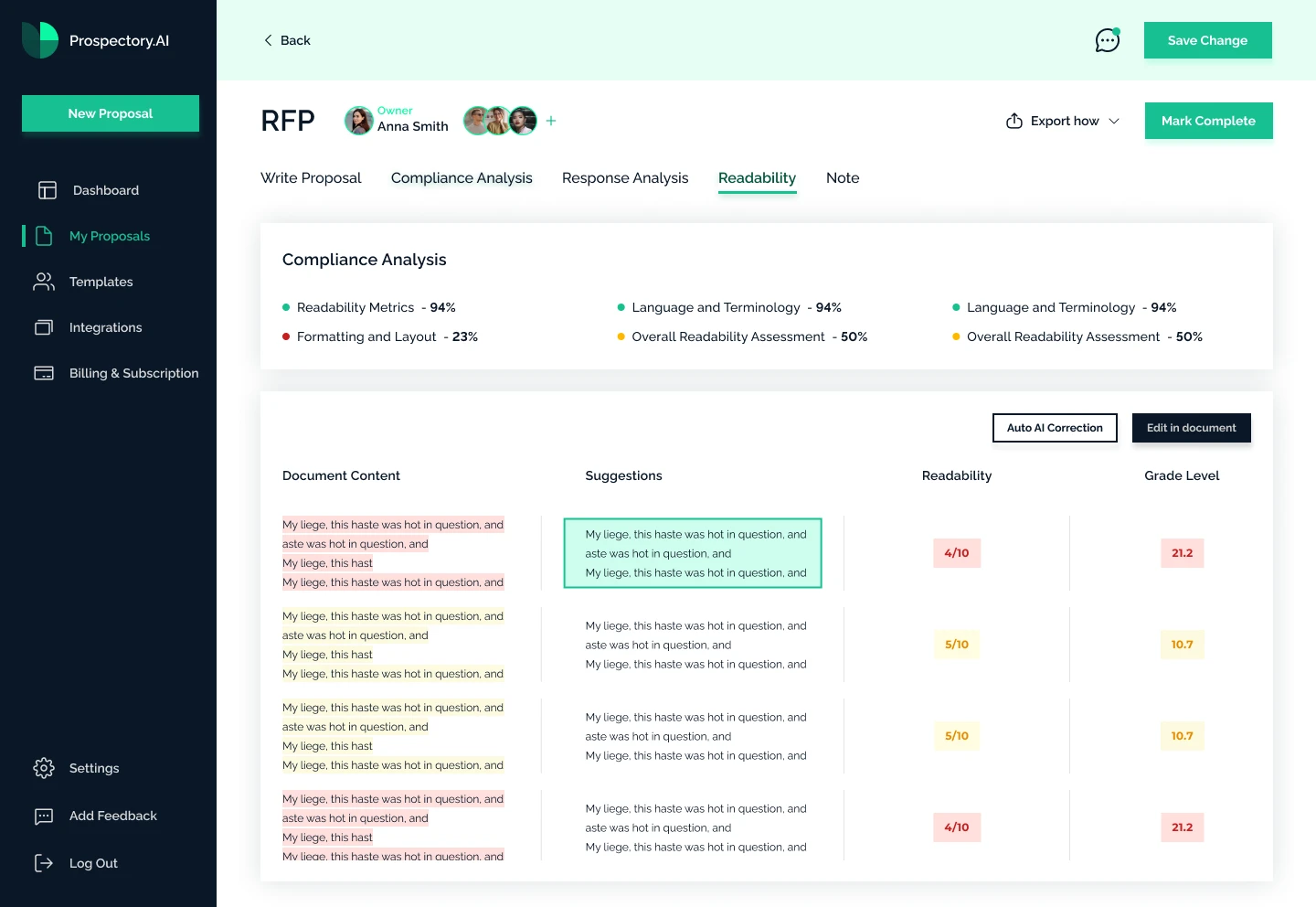Screen dimensions: 1316x907
Task: Click the Export upload icon
Action: 1014,121
